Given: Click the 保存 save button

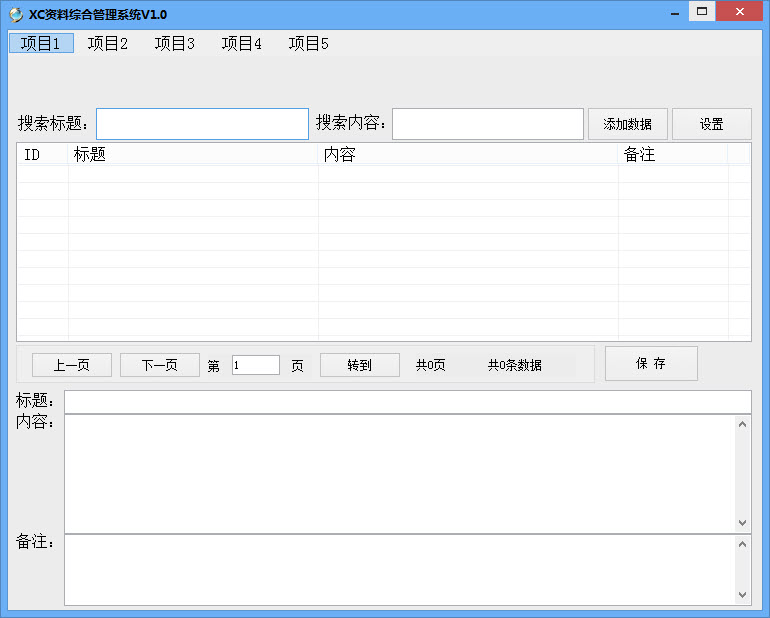Looking at the screenshot, I should coord(651,364).
